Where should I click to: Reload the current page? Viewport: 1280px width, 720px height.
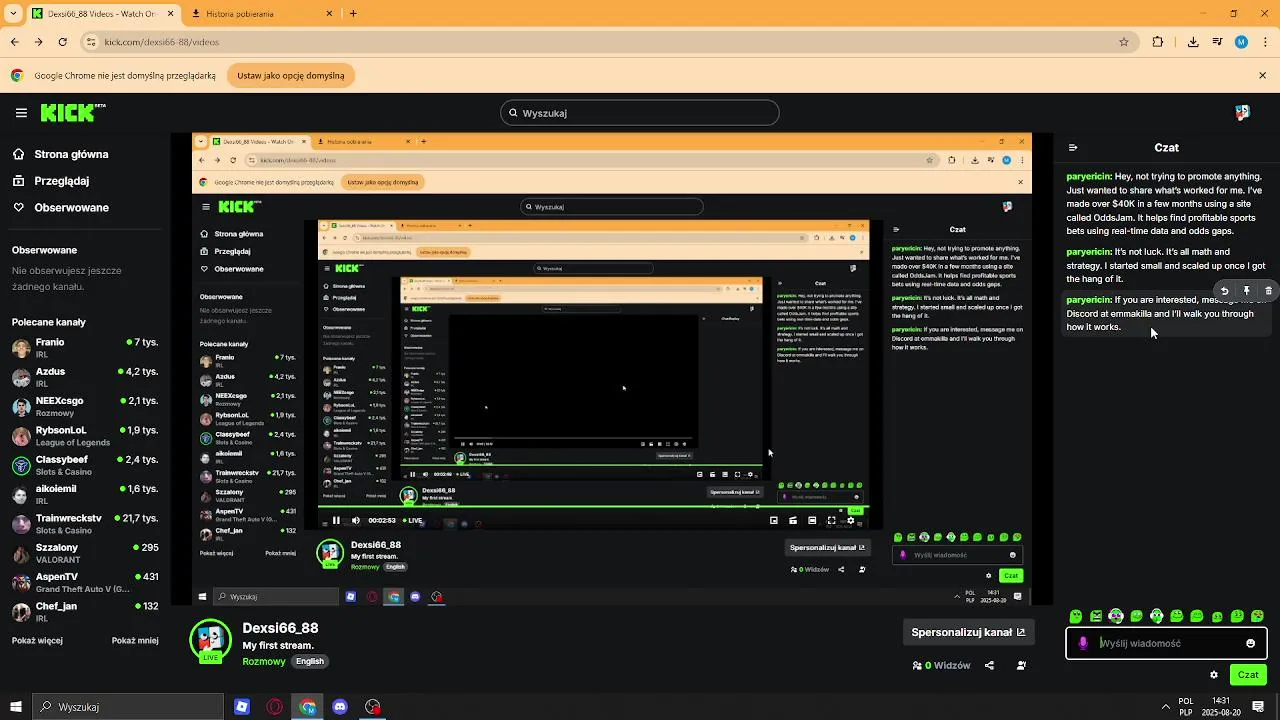(x=63, y=42)
